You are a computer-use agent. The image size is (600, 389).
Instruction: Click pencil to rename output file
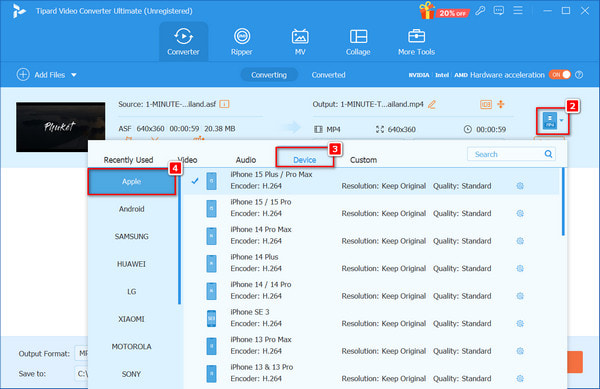(x=432, y=104)
